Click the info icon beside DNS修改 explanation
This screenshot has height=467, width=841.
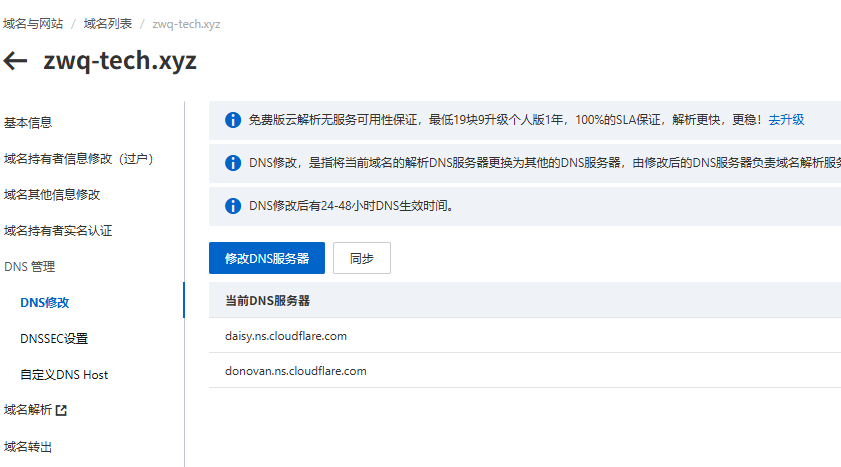point(233,163)
